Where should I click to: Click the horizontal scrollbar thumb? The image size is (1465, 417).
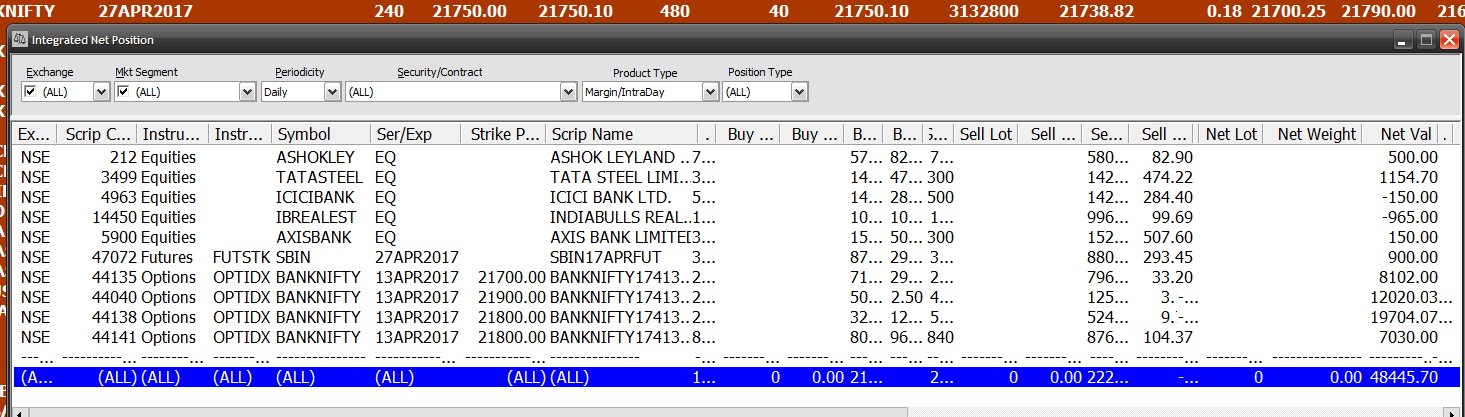click(466, 412)
